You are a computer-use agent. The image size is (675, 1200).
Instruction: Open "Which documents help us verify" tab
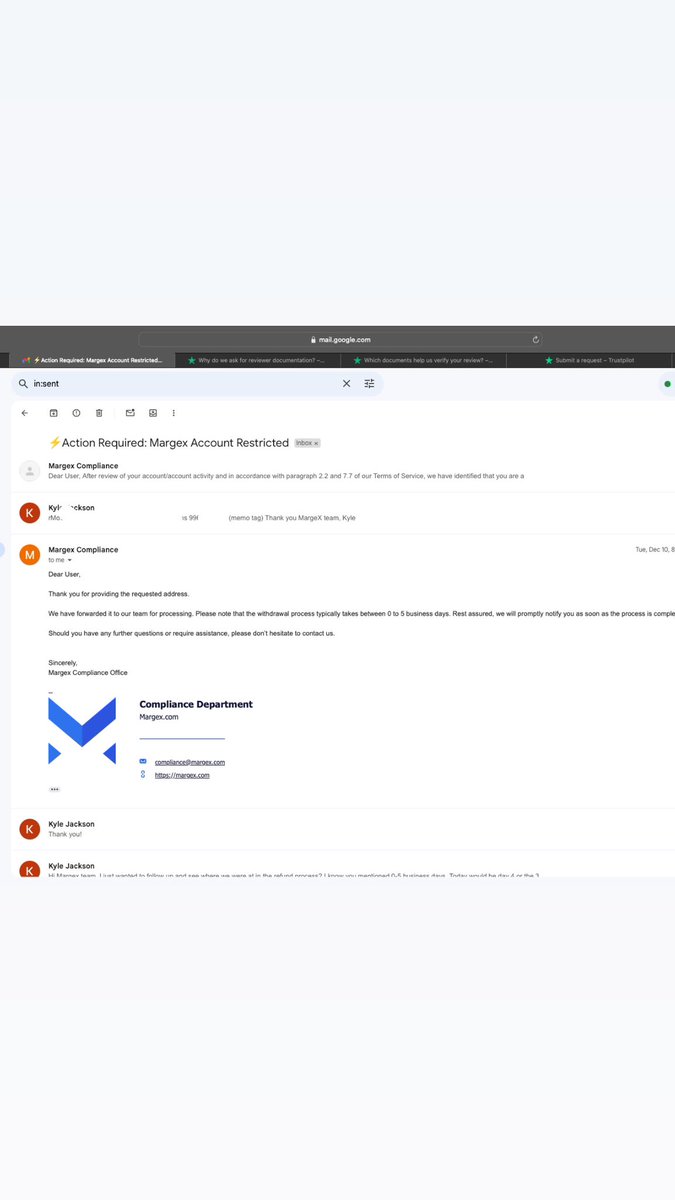(422, 360)
